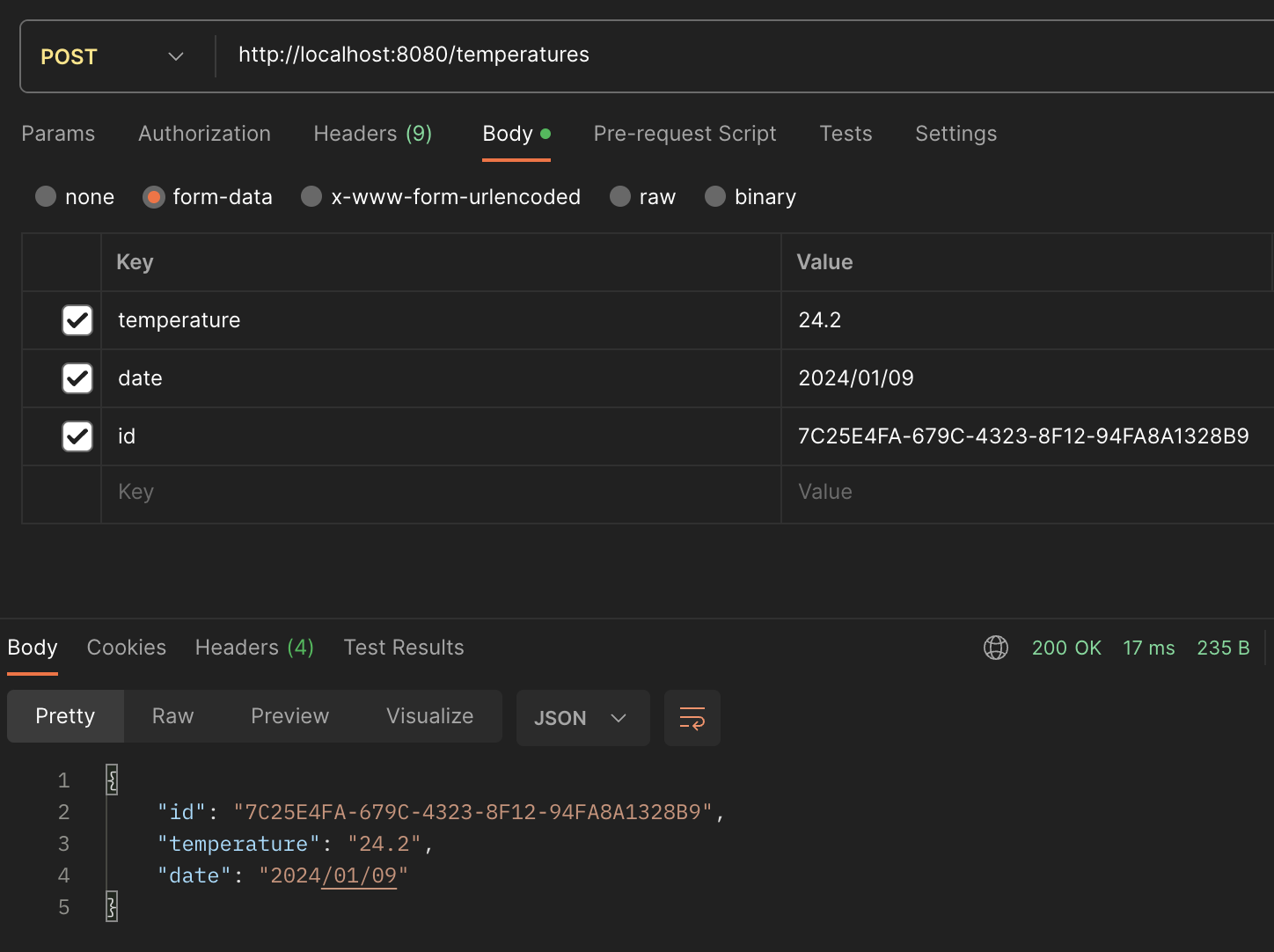Viewport: 1274px width, 952px height.
Task: Collapse JSON at opening brace line 1
Action: click(112, 780)
